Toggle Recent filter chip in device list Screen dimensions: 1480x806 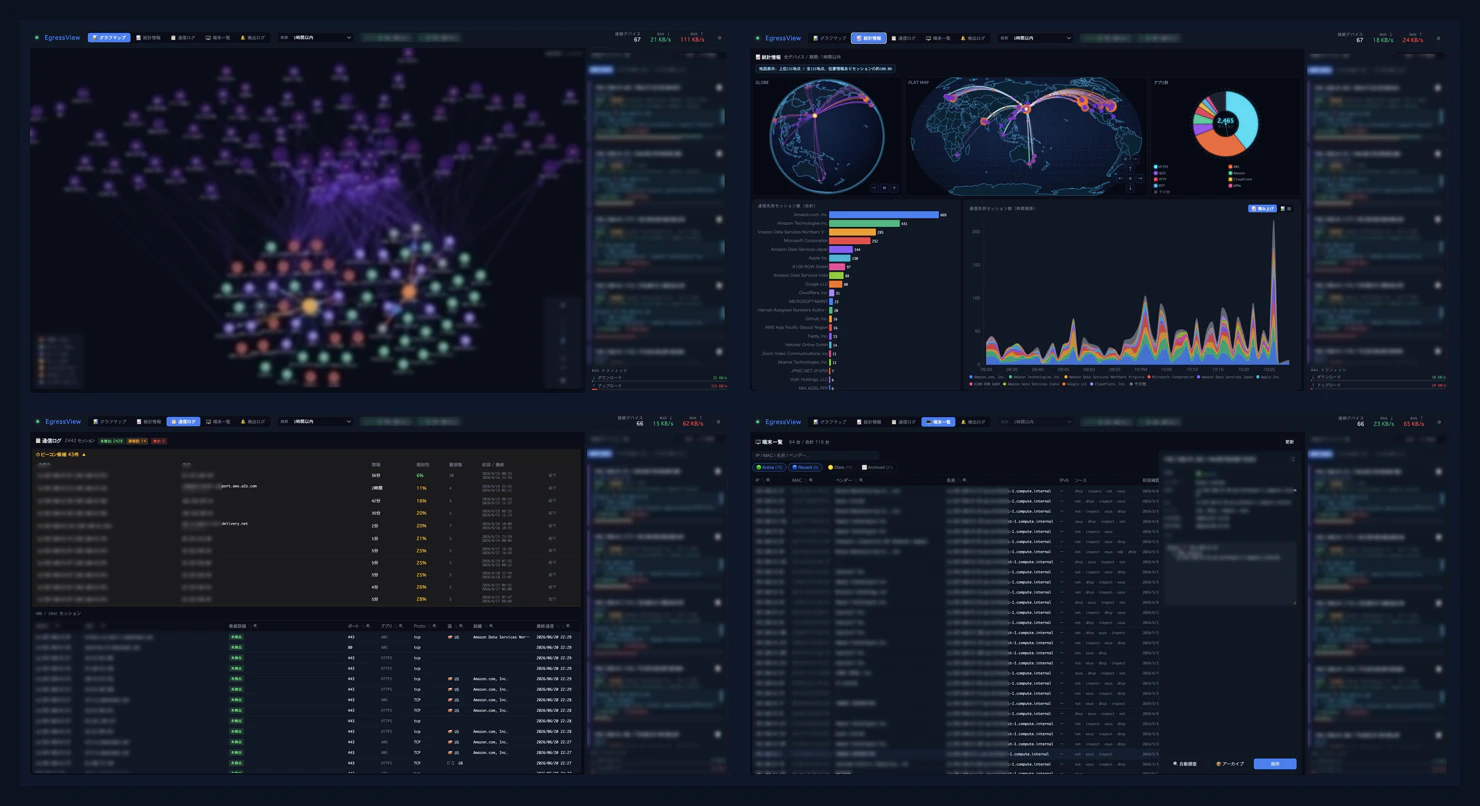tap(805, 467)
